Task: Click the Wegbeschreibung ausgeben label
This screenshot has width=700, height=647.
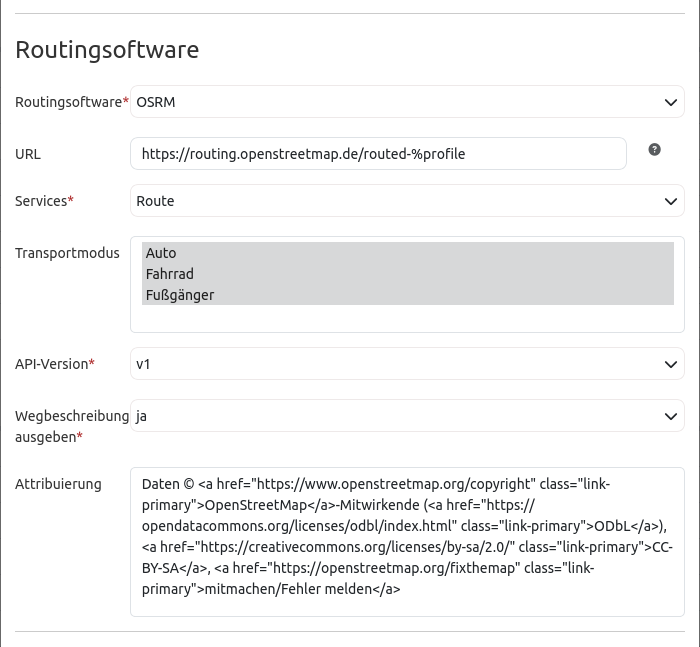Action: click(x=70, y=426)
